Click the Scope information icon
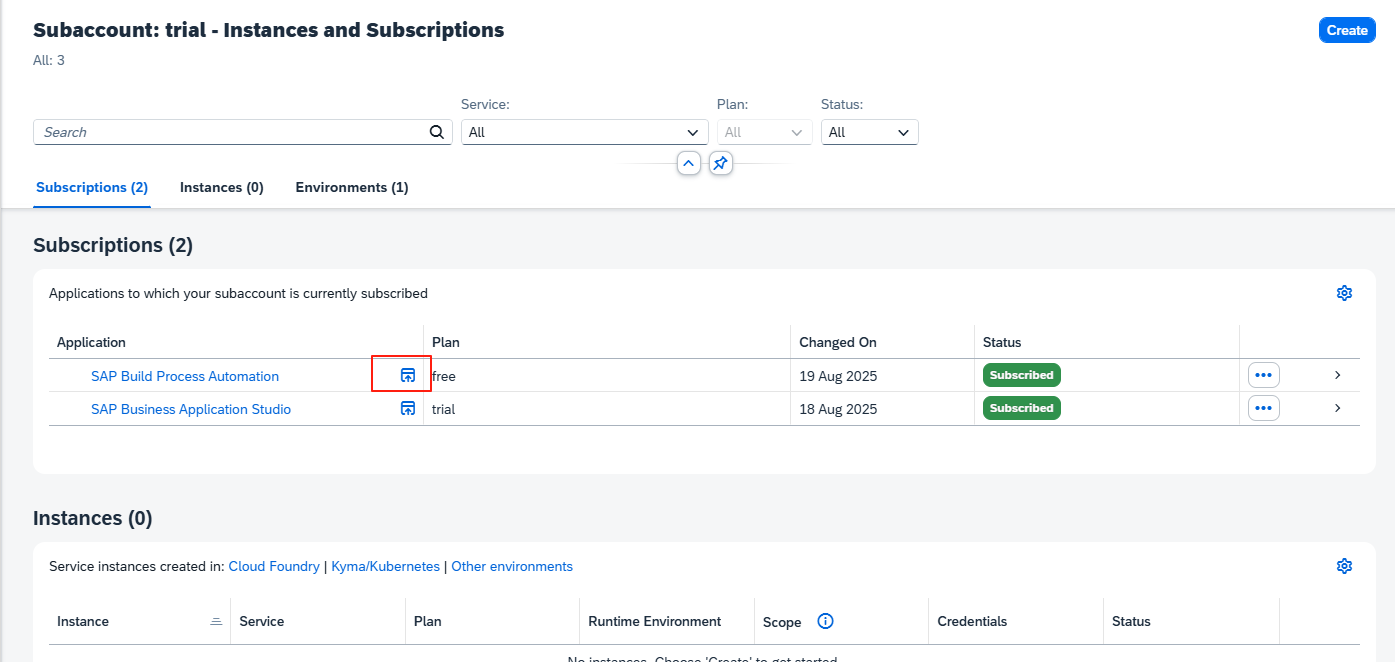The width and height of the screenshot is (1395, 662). tap(825, 621)
